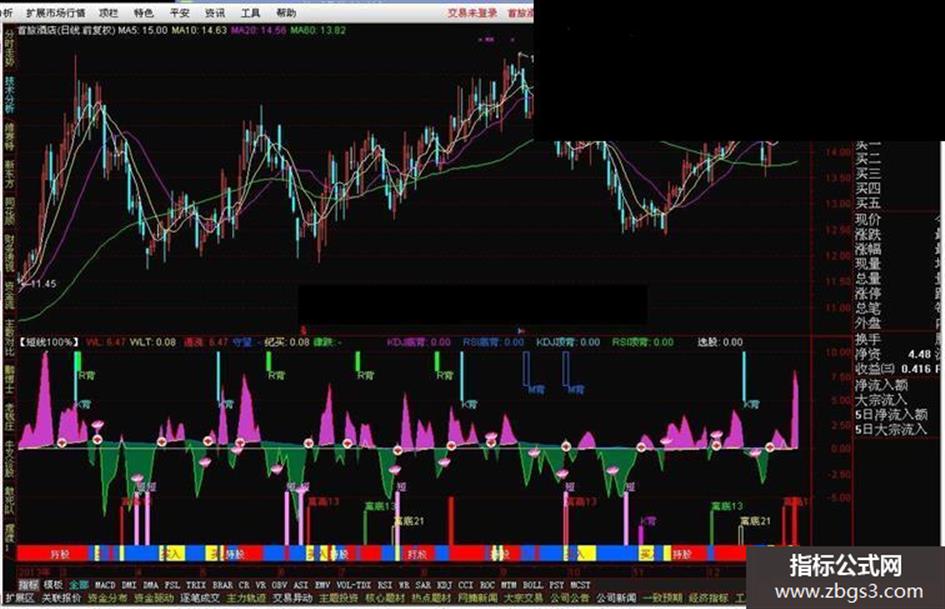Open the 资金驱动 tab
This screenshot has height=609, width=945.
point(154,598)
